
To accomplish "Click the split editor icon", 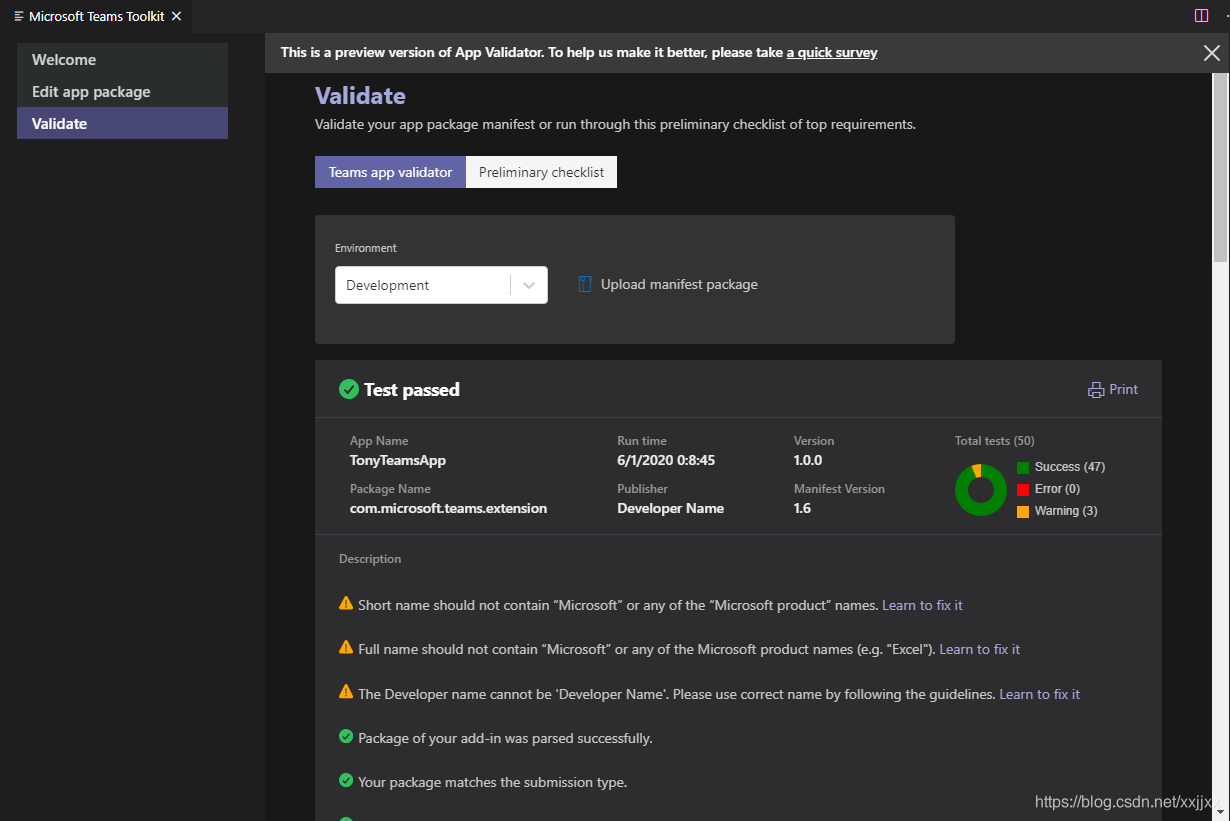I will click(x=1201, y=15).
